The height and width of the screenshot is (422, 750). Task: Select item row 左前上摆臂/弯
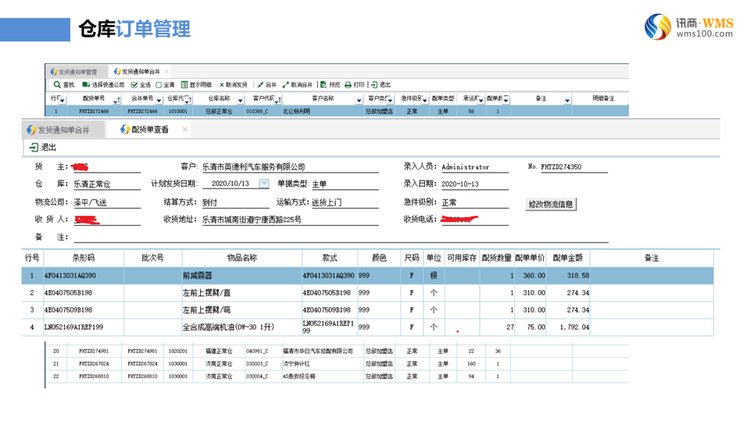[x=367, y=310]
